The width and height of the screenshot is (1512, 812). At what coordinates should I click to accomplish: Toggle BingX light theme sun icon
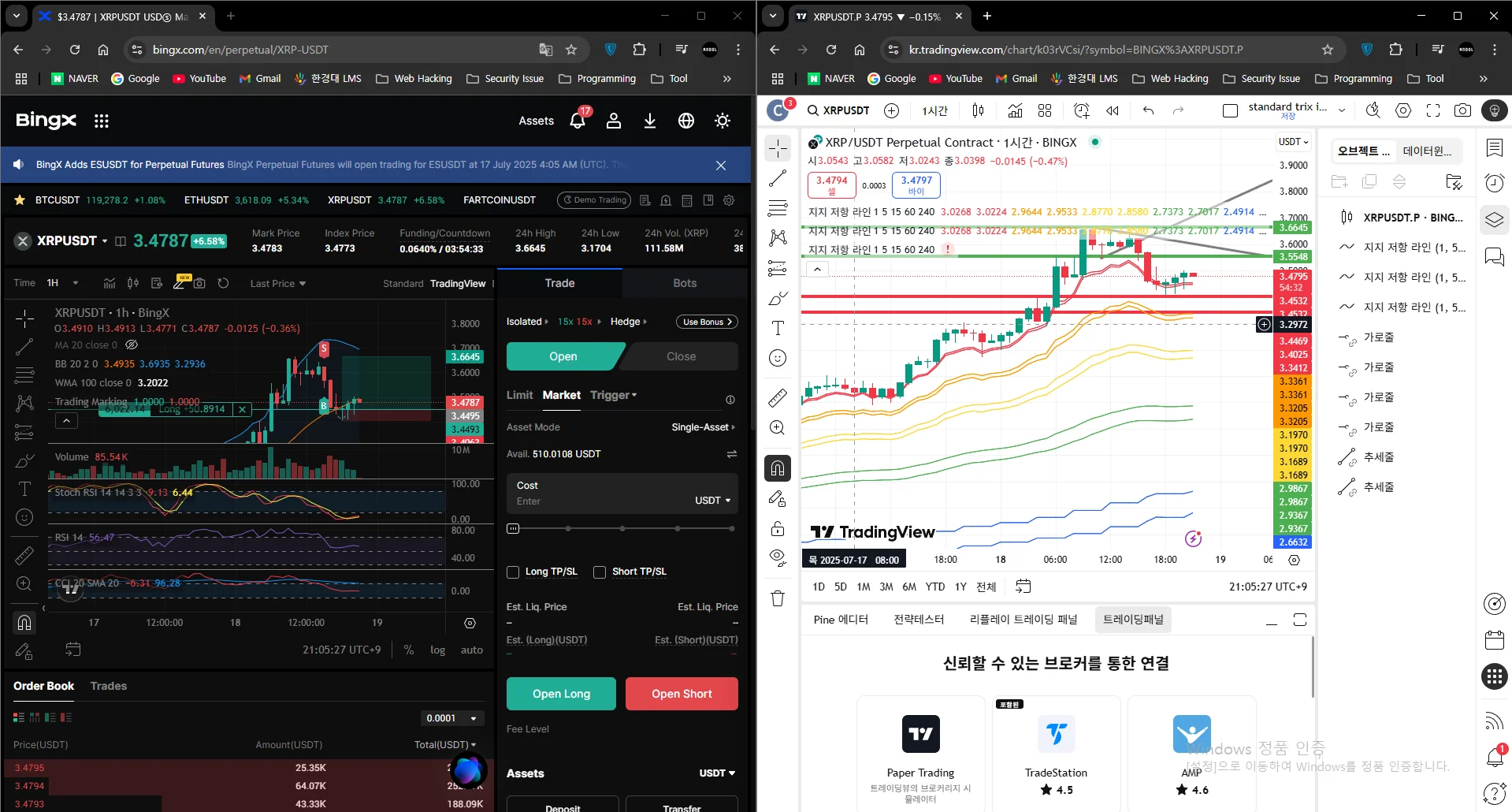coord(723,121)
